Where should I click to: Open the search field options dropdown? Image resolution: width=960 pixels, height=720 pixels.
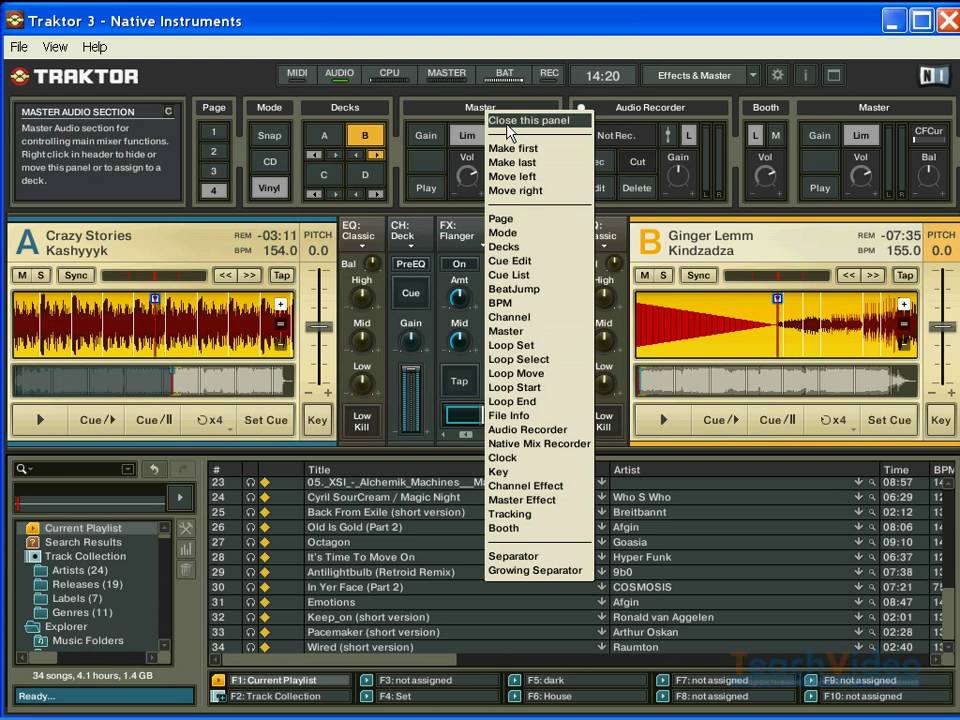[127, 469]
